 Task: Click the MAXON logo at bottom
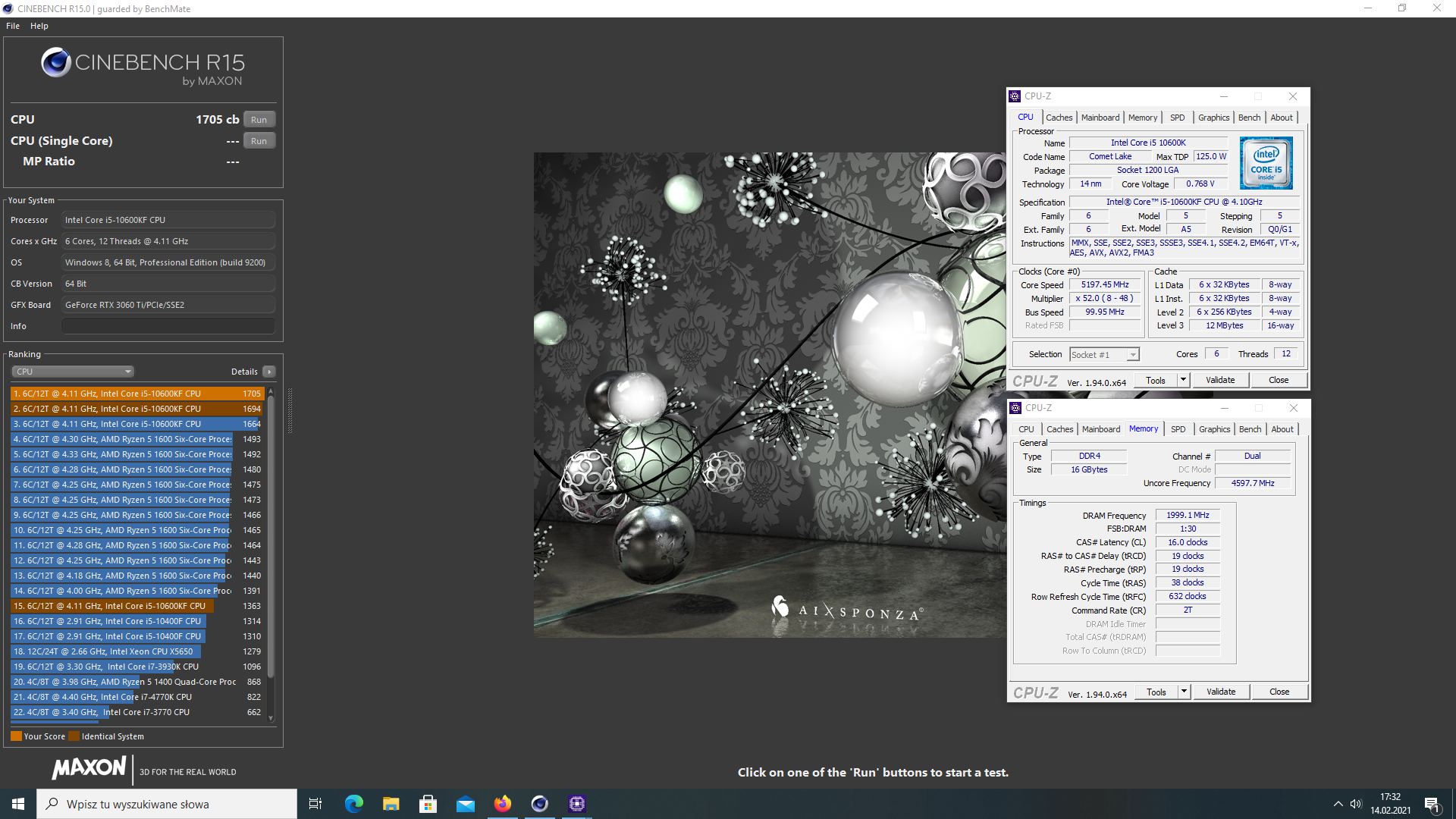coord(89,768)
